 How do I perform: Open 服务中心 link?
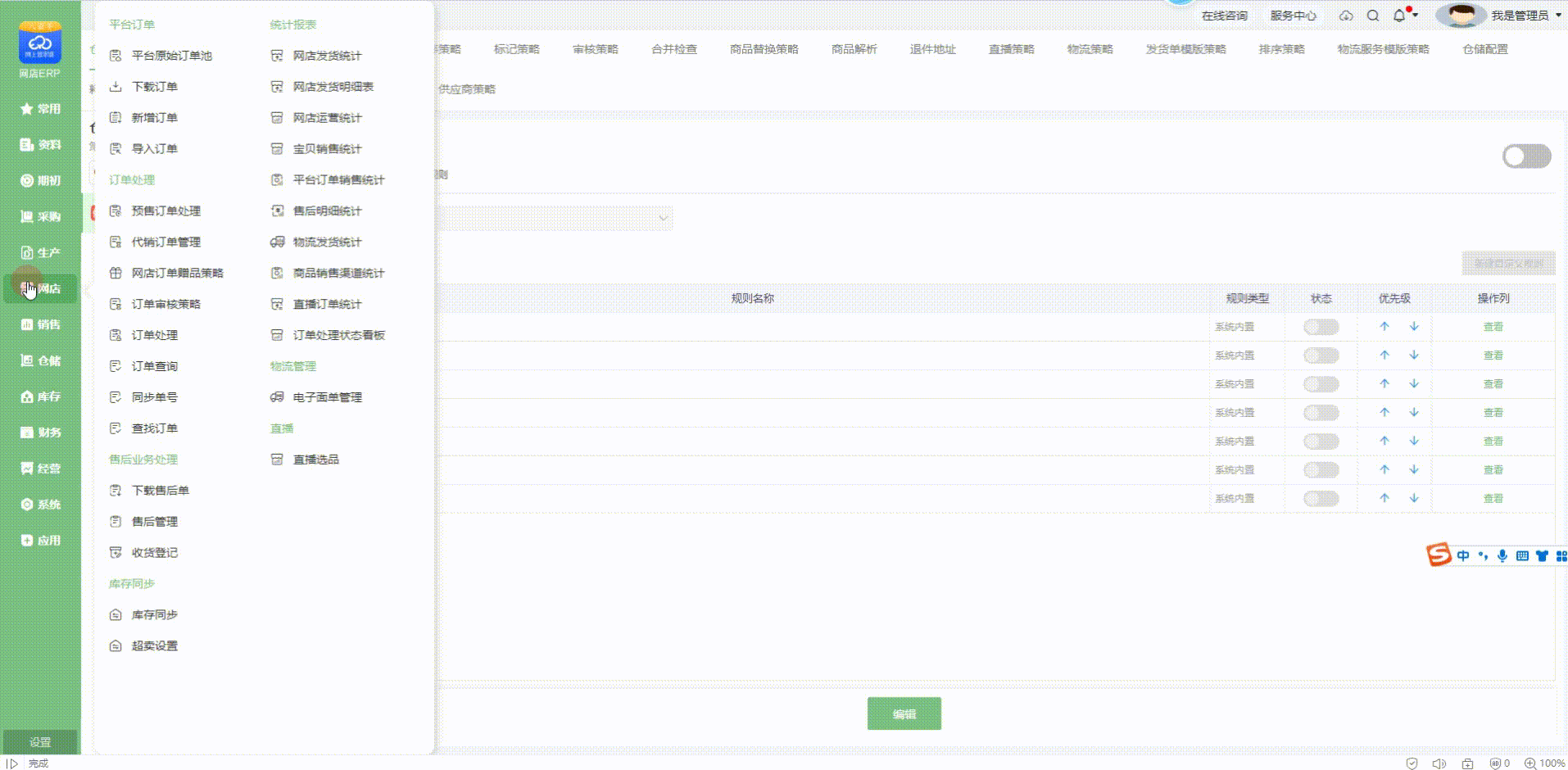[x=1294, y=16]
